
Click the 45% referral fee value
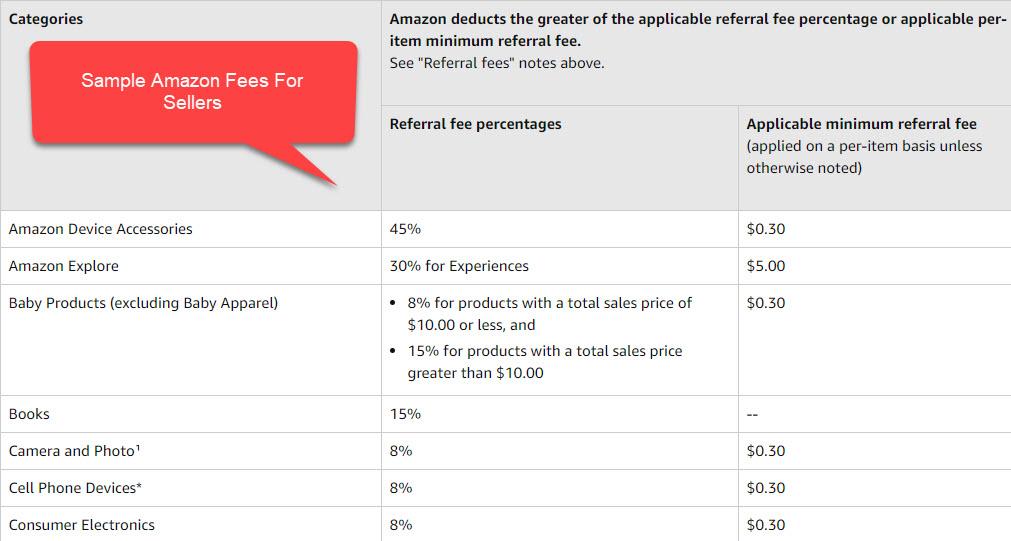tap(405, 229)
